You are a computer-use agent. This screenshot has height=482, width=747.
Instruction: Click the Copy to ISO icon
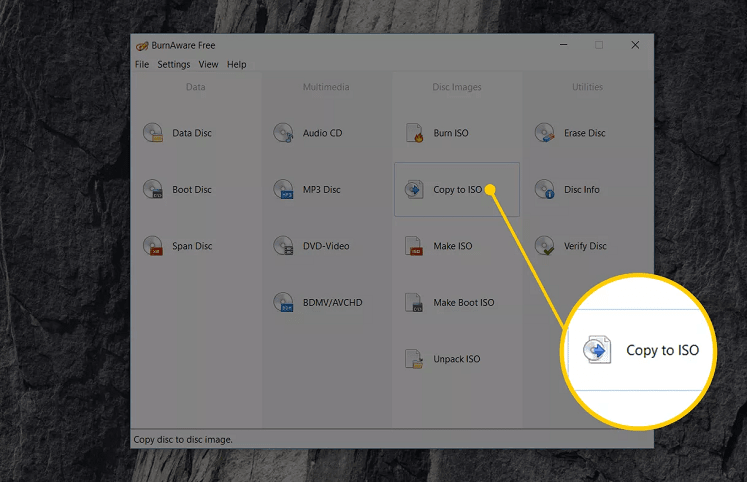pos(414,190)
